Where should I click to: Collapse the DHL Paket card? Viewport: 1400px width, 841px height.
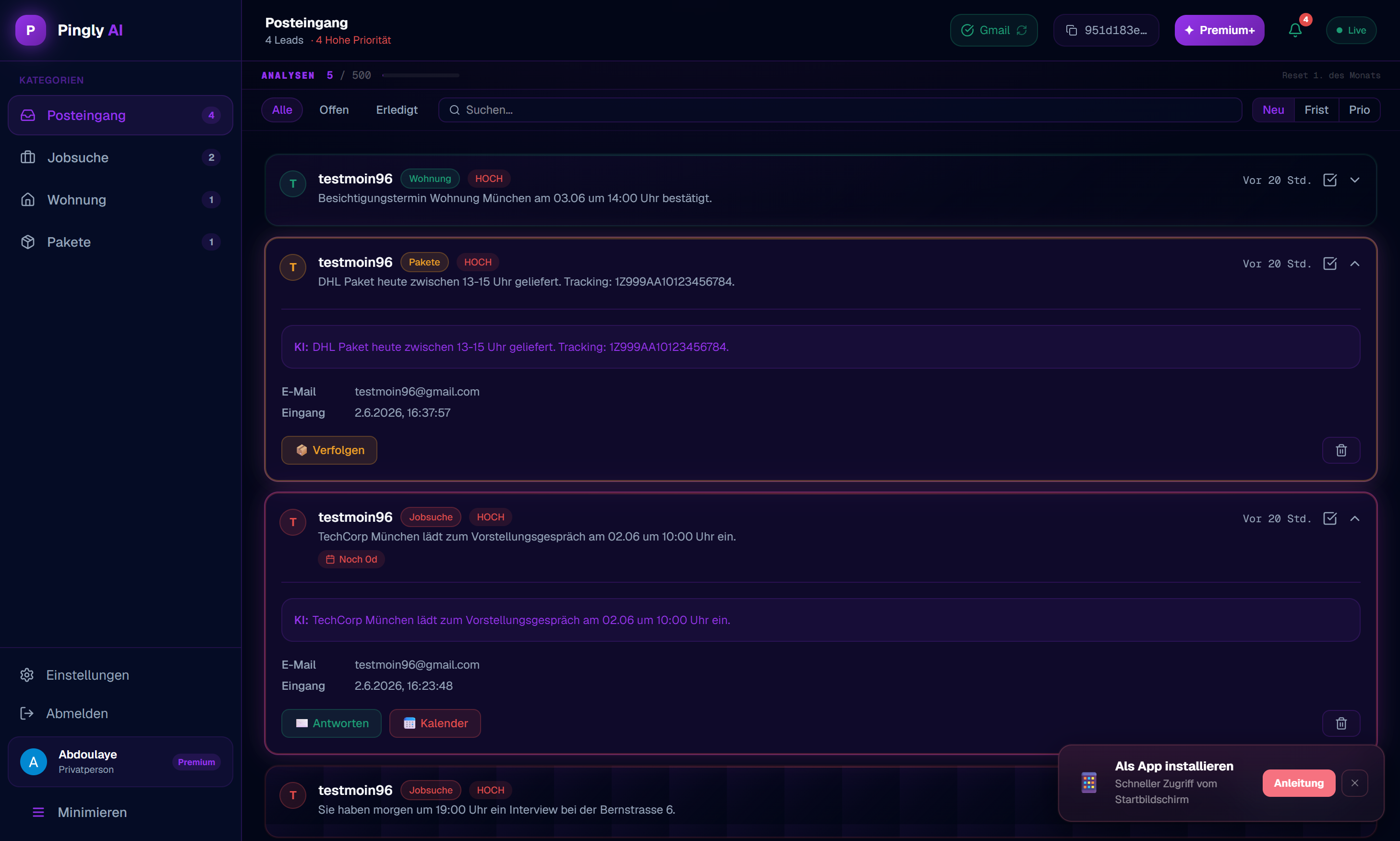pyautogui.click(x=1355, y=264)
